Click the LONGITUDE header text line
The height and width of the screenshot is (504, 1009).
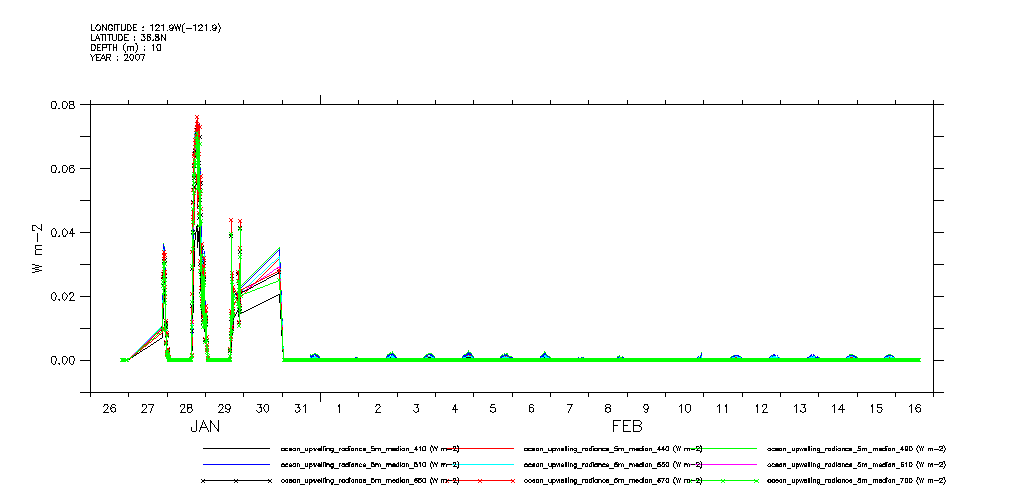pyautogui.click(x=155, y=28)
